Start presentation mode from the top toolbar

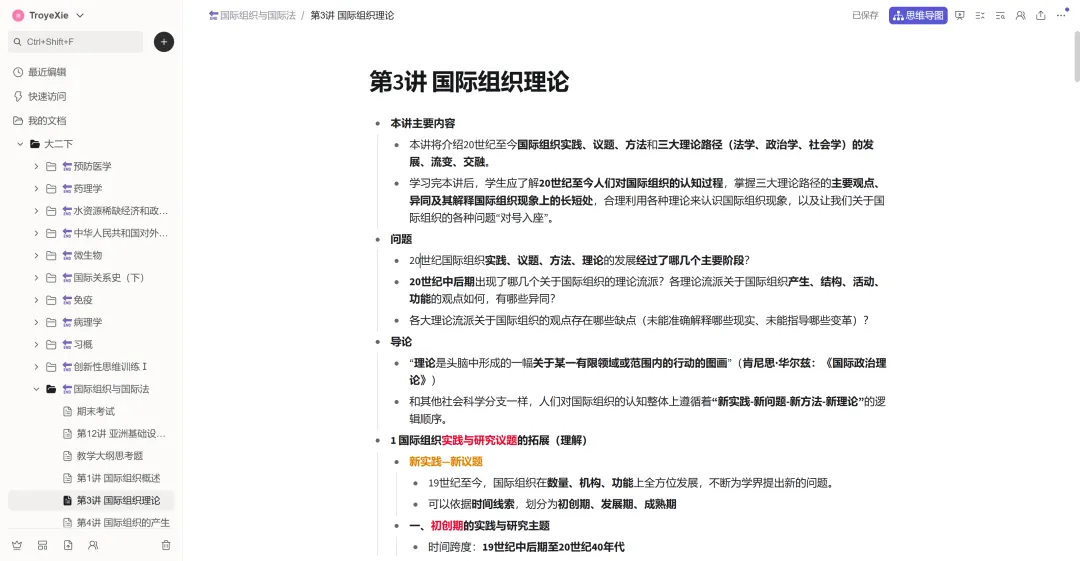(x=959, y=15)
